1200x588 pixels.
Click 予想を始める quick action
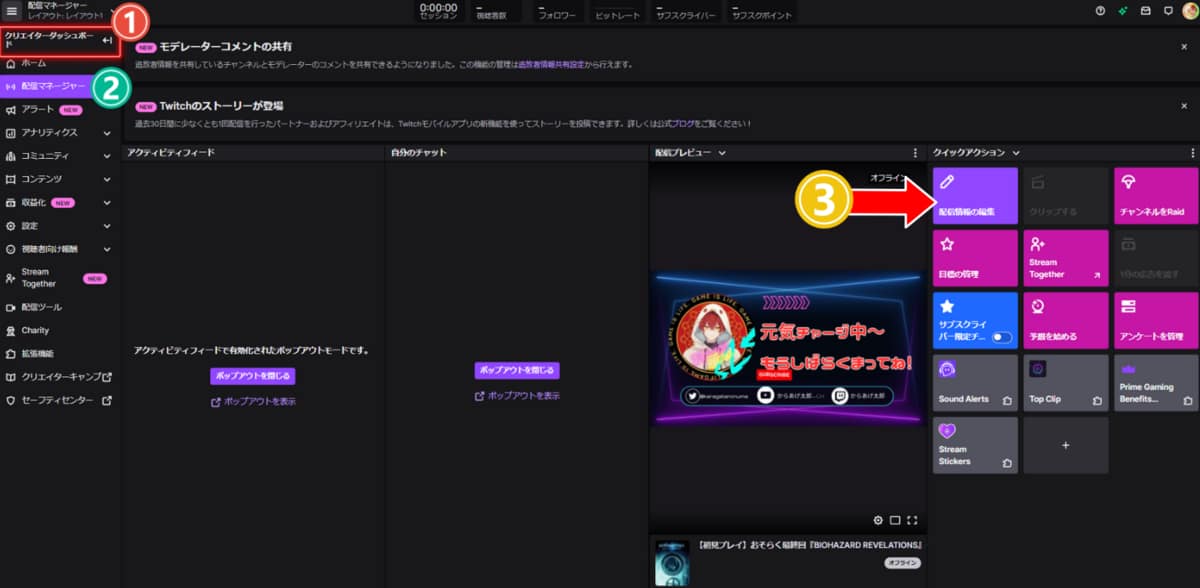click(x=1065, y=320)
